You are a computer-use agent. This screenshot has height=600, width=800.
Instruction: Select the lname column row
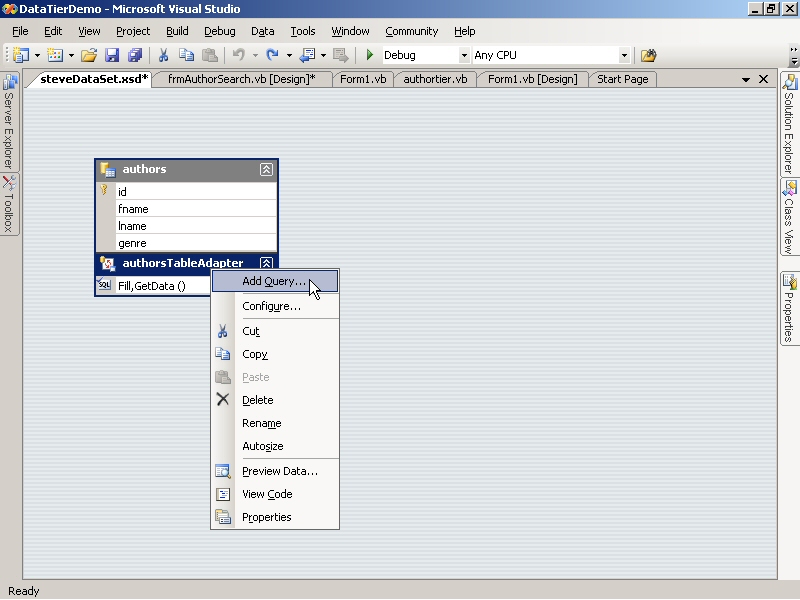(x=187, y=226)
